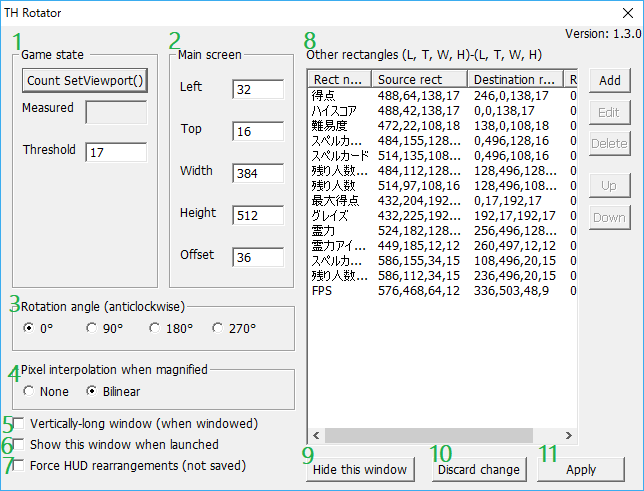This screenshot has height=491, width=644.
Task: Click the Width value field
Action: point(258,173)
